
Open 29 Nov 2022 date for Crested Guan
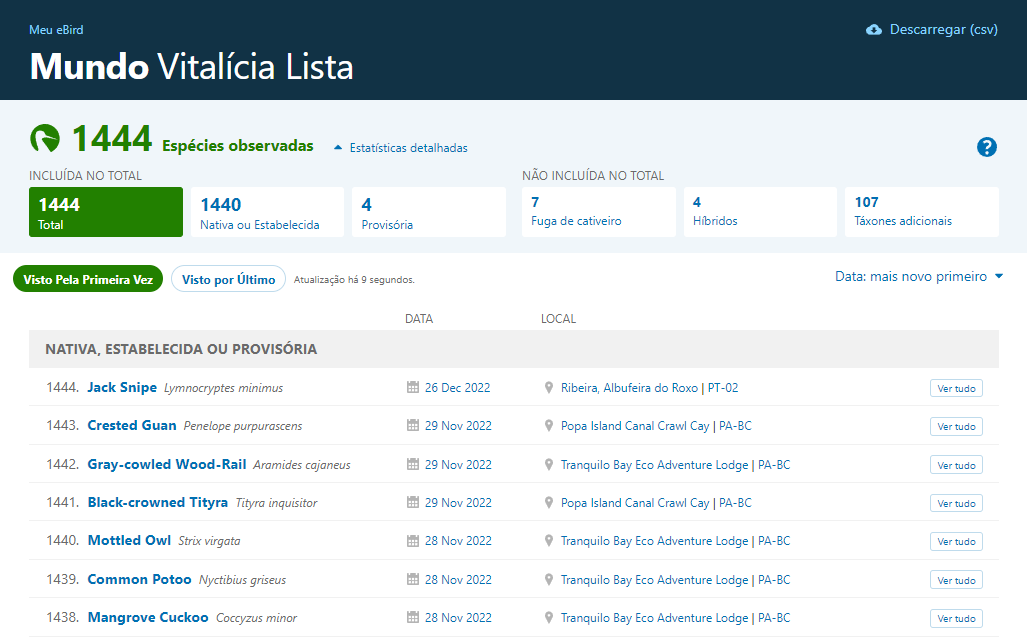(x=458, y=425)
